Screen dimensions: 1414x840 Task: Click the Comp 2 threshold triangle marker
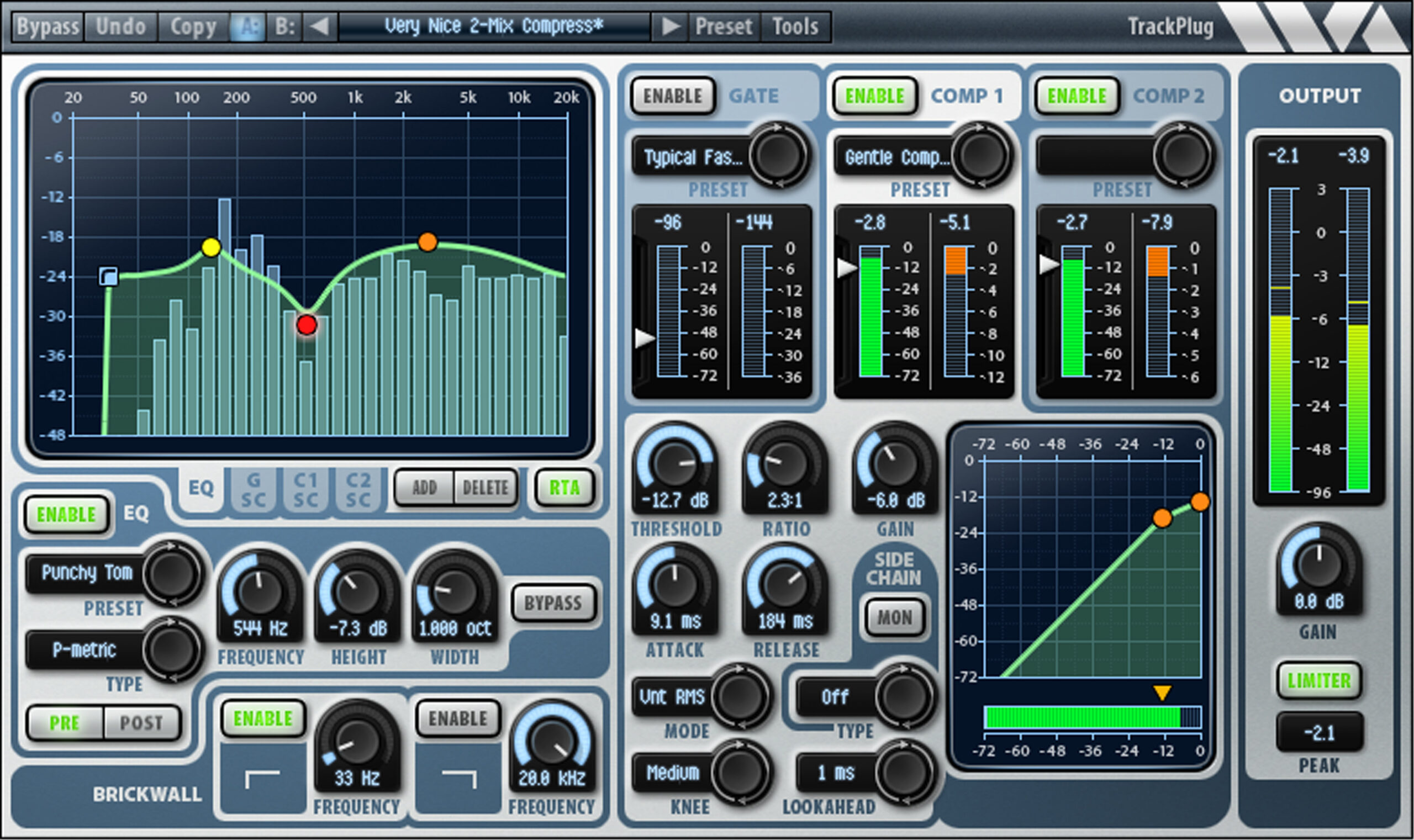click(x=1049, y=264)
